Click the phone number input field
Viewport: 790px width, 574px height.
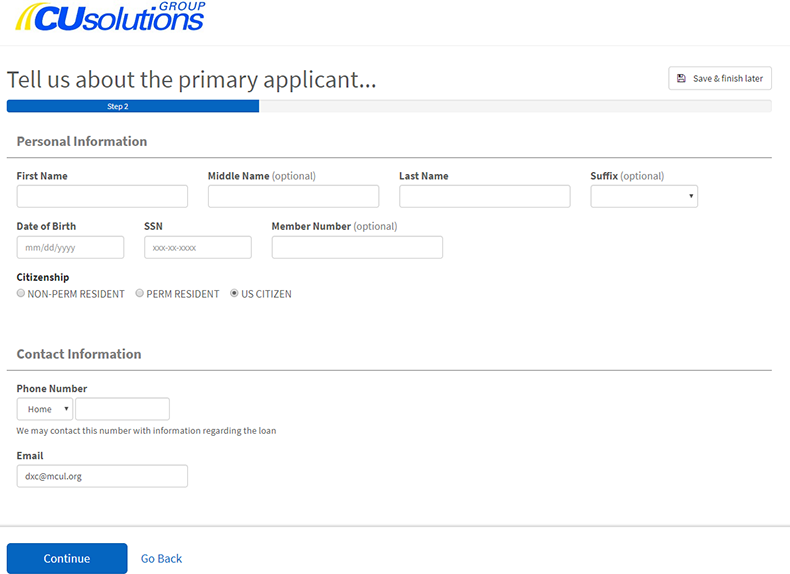pos(122,409)
